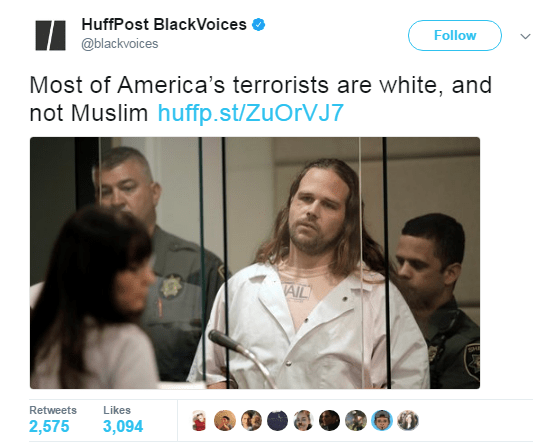Click the blue verified badge icon
556x447 pixels.
pos(258,25)
